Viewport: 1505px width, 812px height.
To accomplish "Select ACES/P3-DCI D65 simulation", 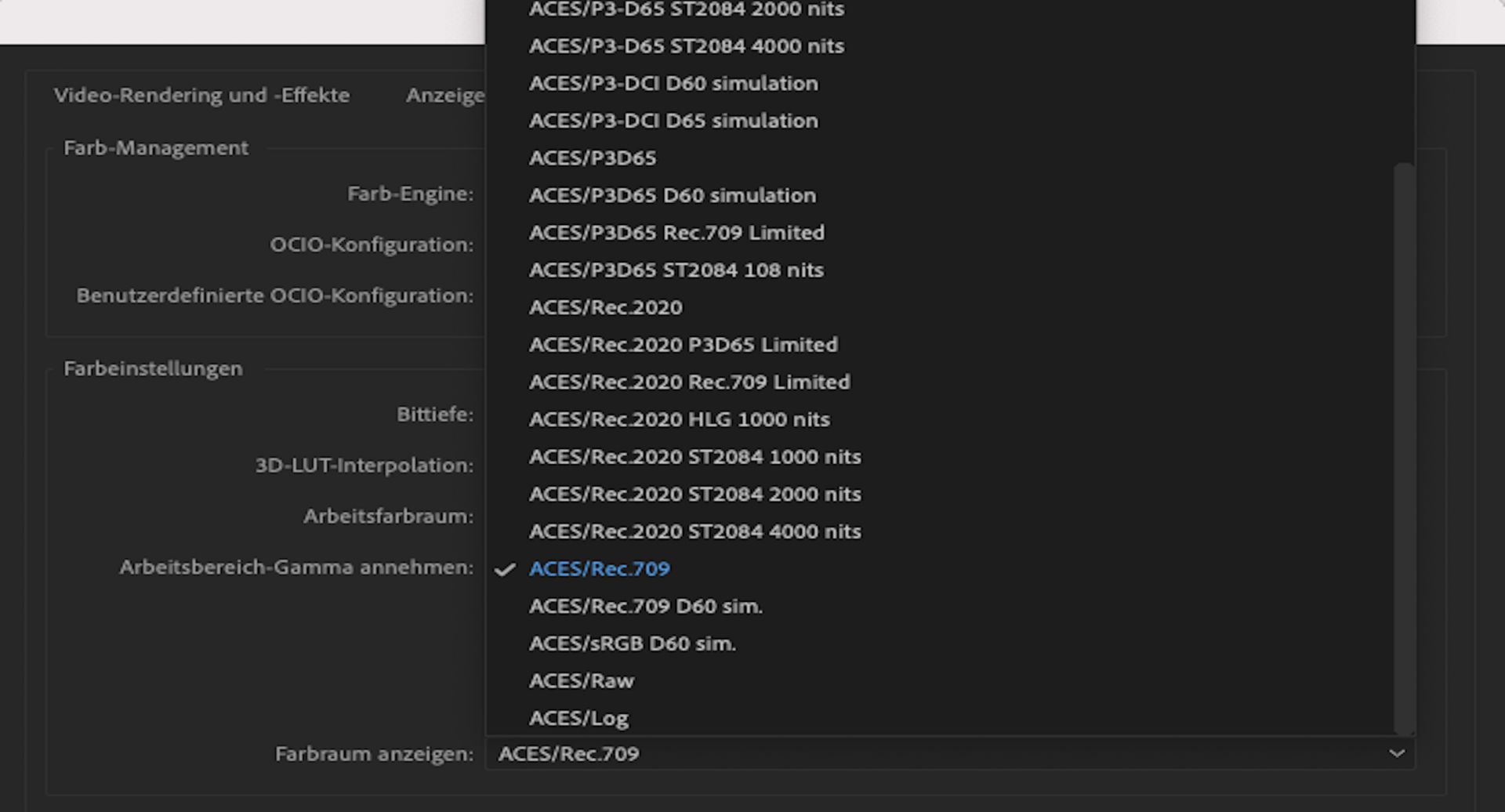I will (674, 121).
